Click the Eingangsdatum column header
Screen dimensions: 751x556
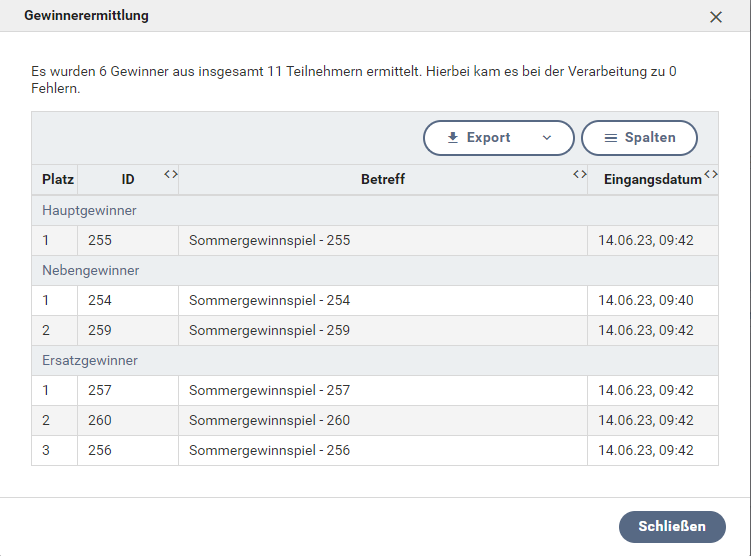652,180
